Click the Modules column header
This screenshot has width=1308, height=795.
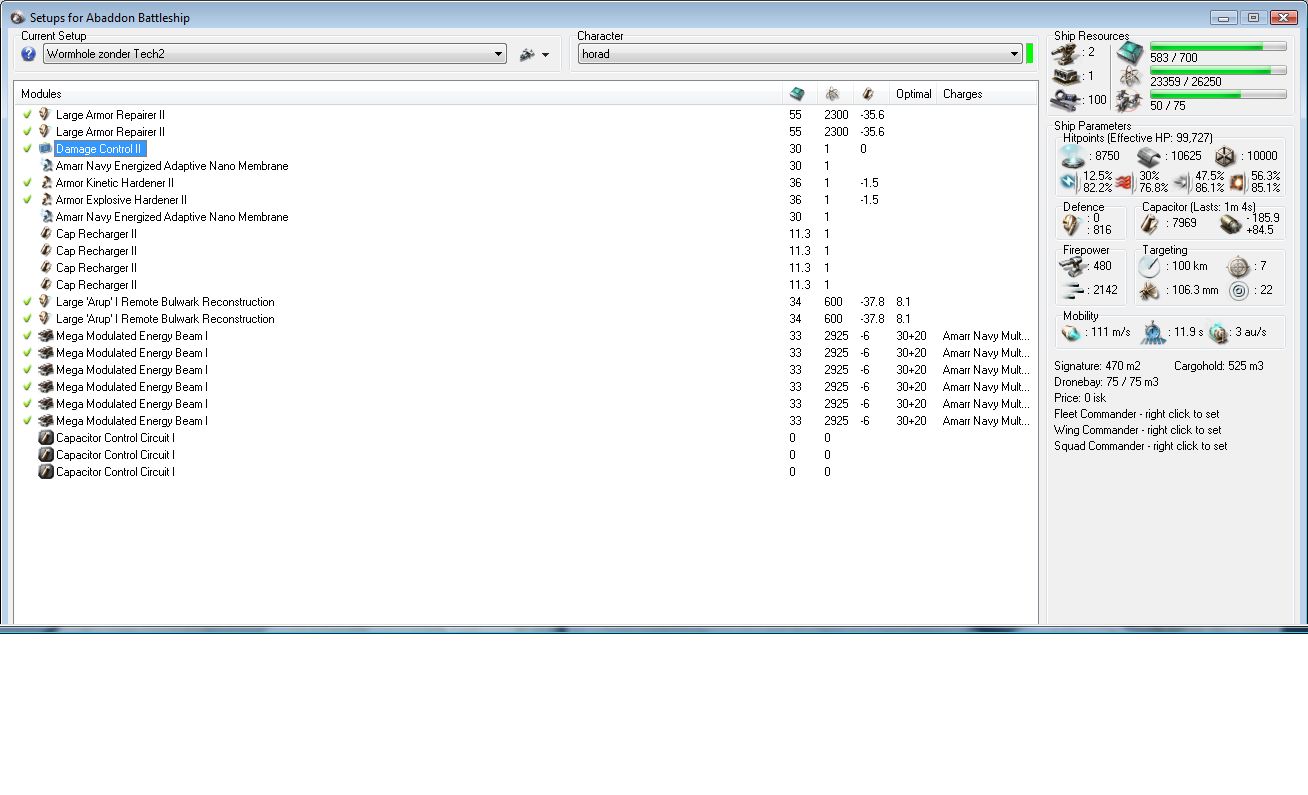click(398, 94)
